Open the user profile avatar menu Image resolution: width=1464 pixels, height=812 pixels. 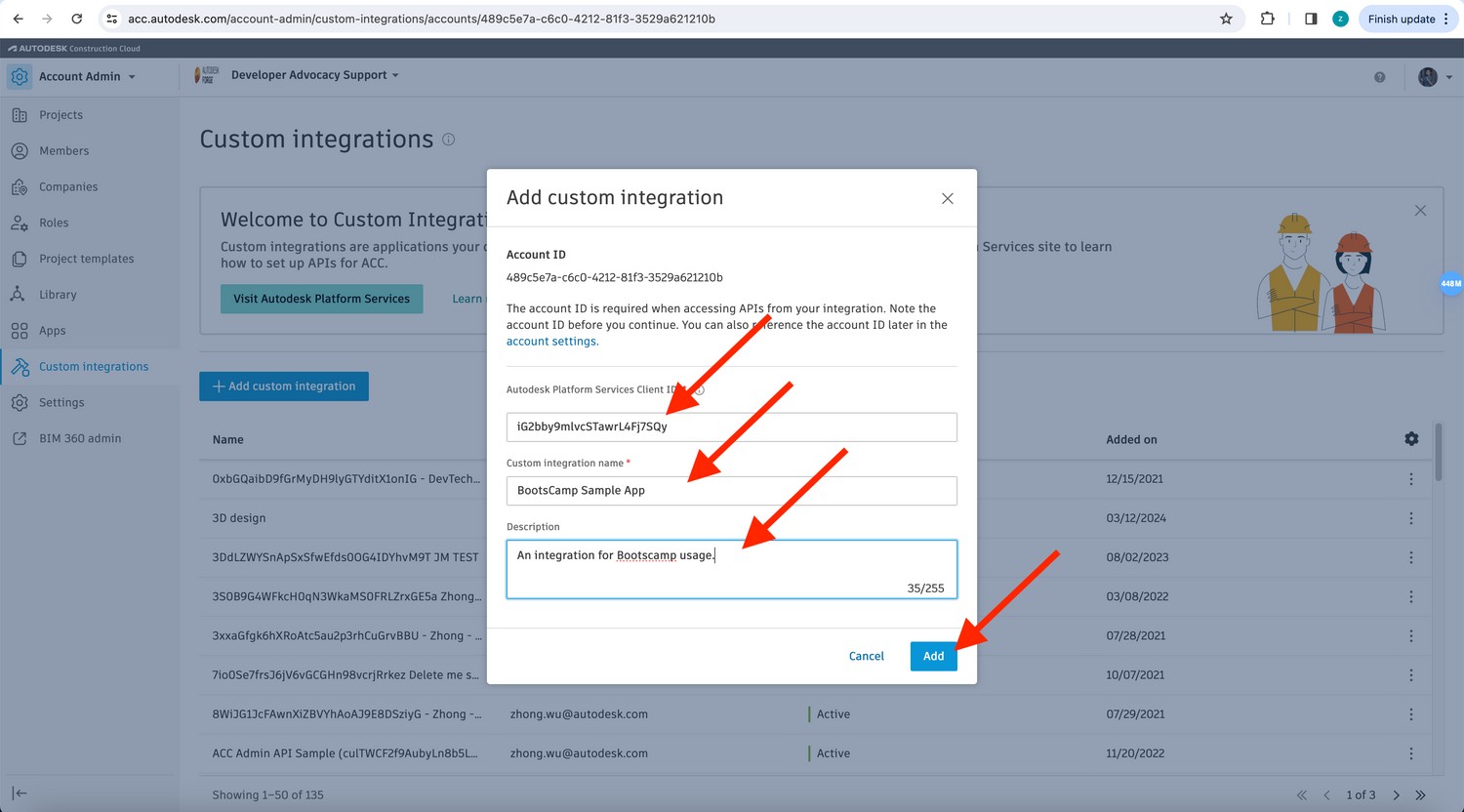coord(1428,76)
